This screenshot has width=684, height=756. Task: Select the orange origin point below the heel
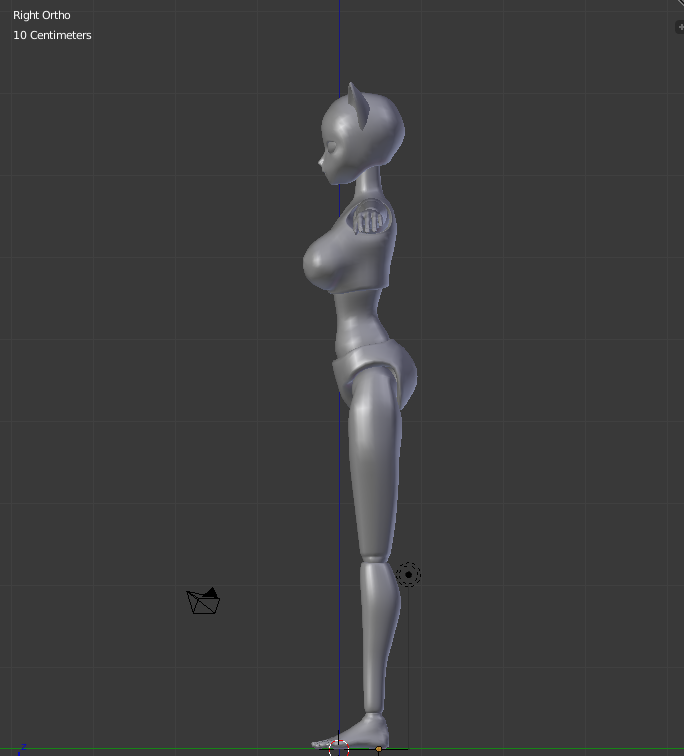pos(378,749)
